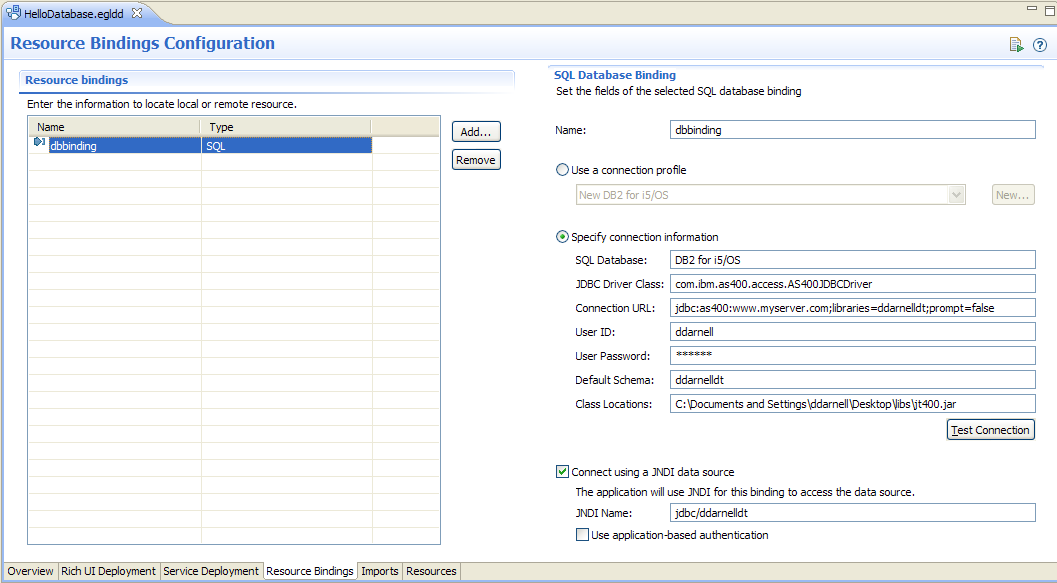Viewport: 1057px width, 583px height.
Task: Click the deploy descriptor icon in header
Action: pos(1016,44)
